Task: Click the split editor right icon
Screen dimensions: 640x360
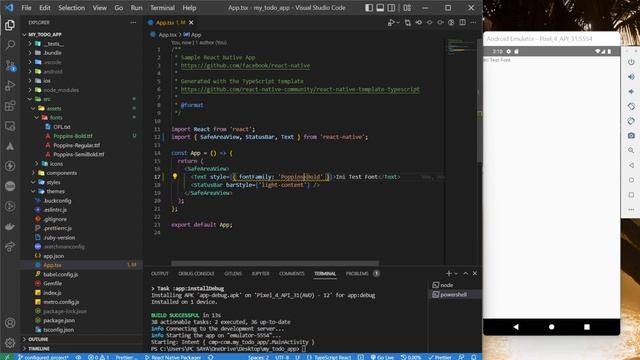Action: 462,22
